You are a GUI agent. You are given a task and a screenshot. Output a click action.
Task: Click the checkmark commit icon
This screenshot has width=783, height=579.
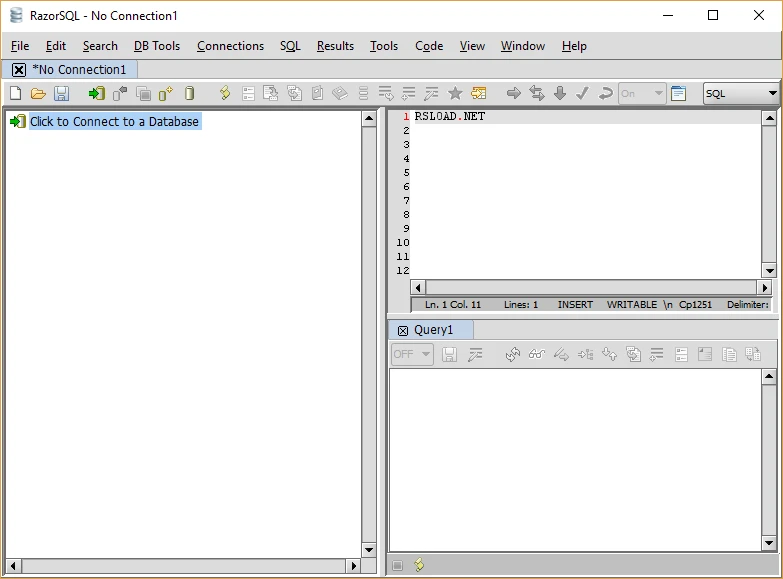[582, 93]
